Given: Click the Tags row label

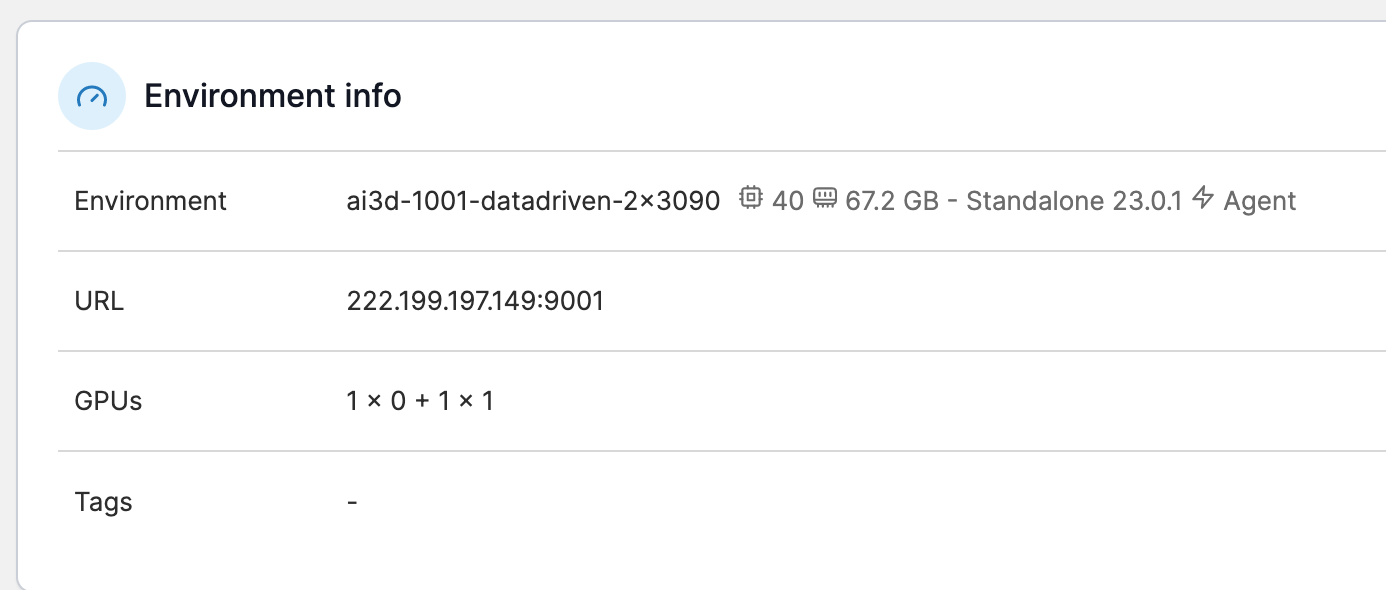Looking at the screenshot, I should coord(103,501).
